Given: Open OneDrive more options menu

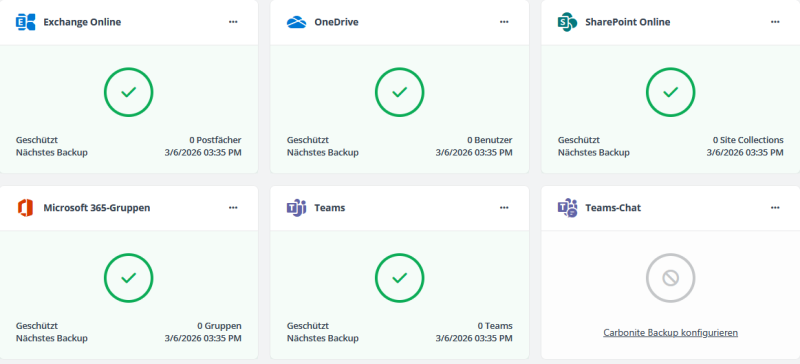Looking at the screenshot, I should (504, 22).
